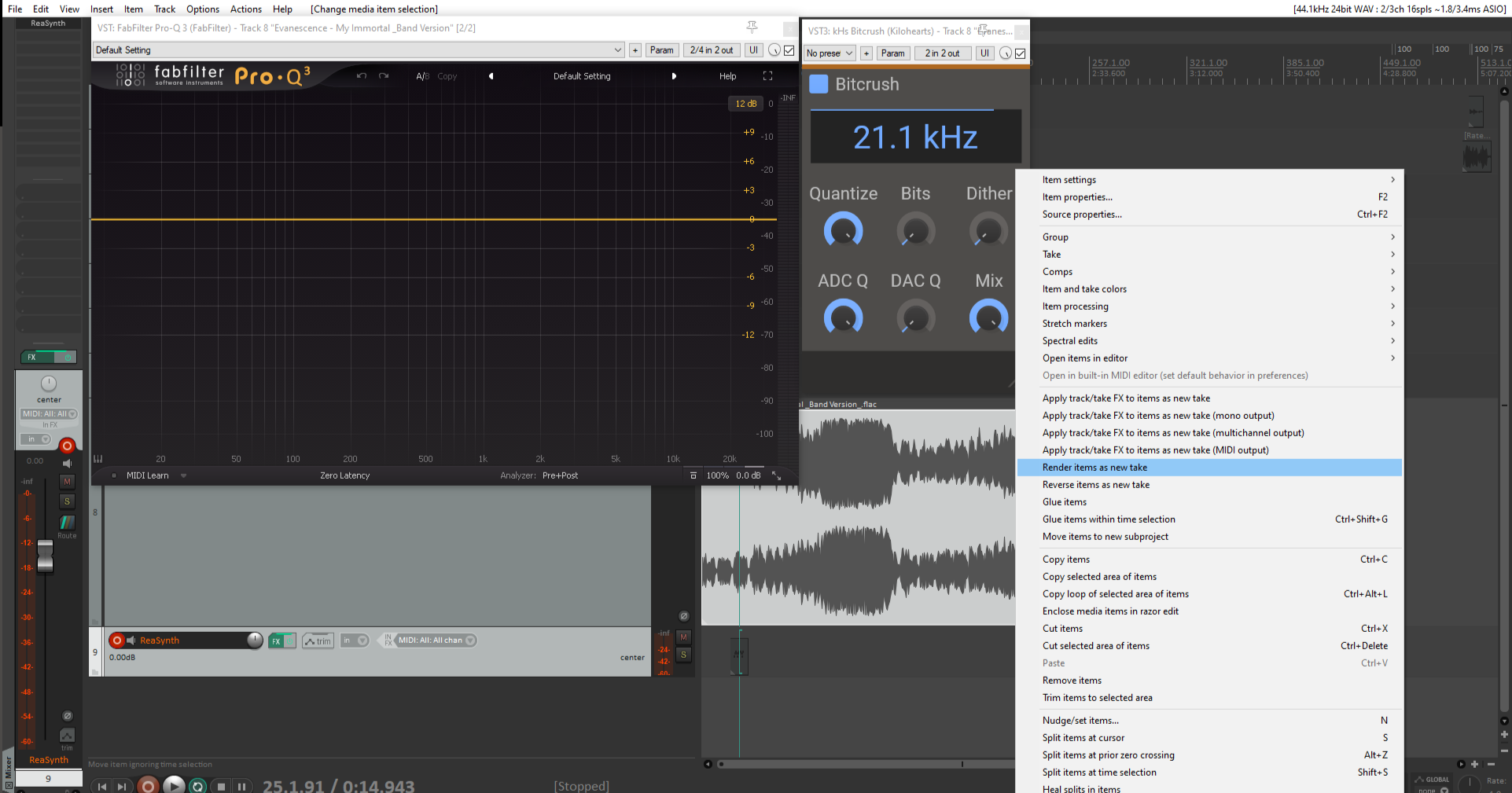Go to previous preset arrow in Pro-Q

(491, 76)
